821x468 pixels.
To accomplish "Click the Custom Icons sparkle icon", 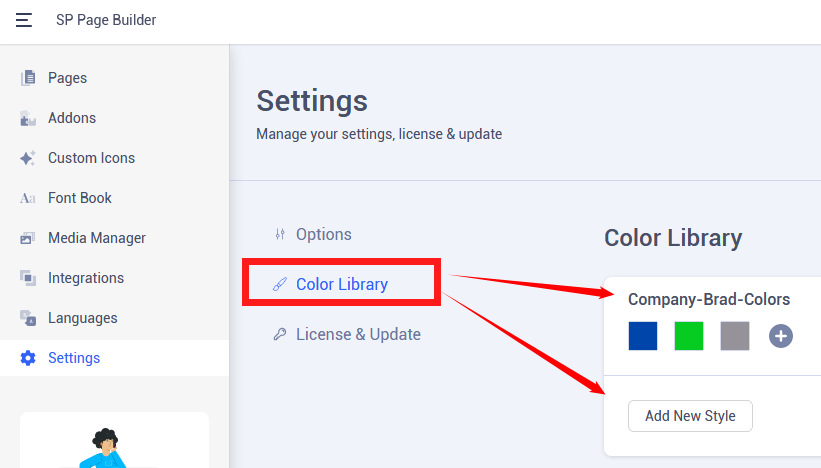I will tap(28, 158).
